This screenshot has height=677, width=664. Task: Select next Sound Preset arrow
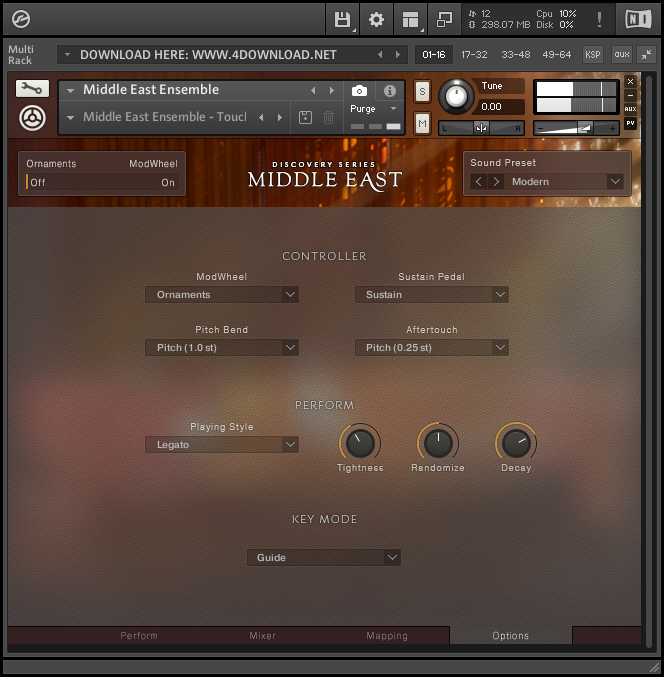pyautogui.click(x=496, y=182)
